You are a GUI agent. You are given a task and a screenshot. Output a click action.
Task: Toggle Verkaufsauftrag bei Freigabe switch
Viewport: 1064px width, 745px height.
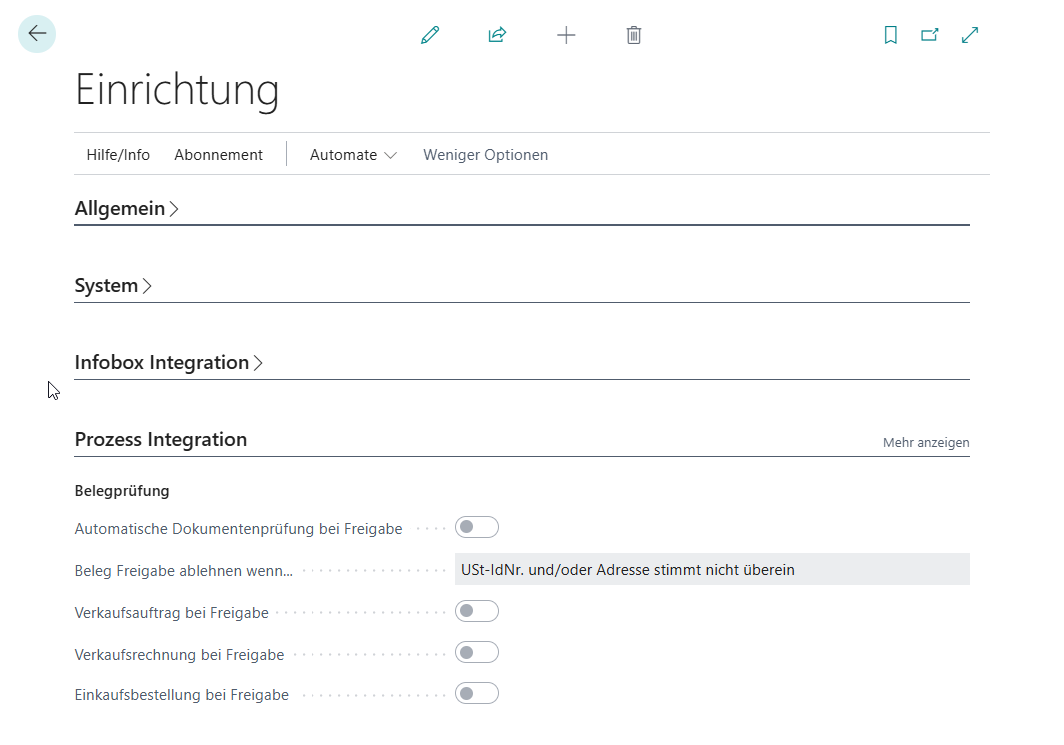tap(477, 611)
